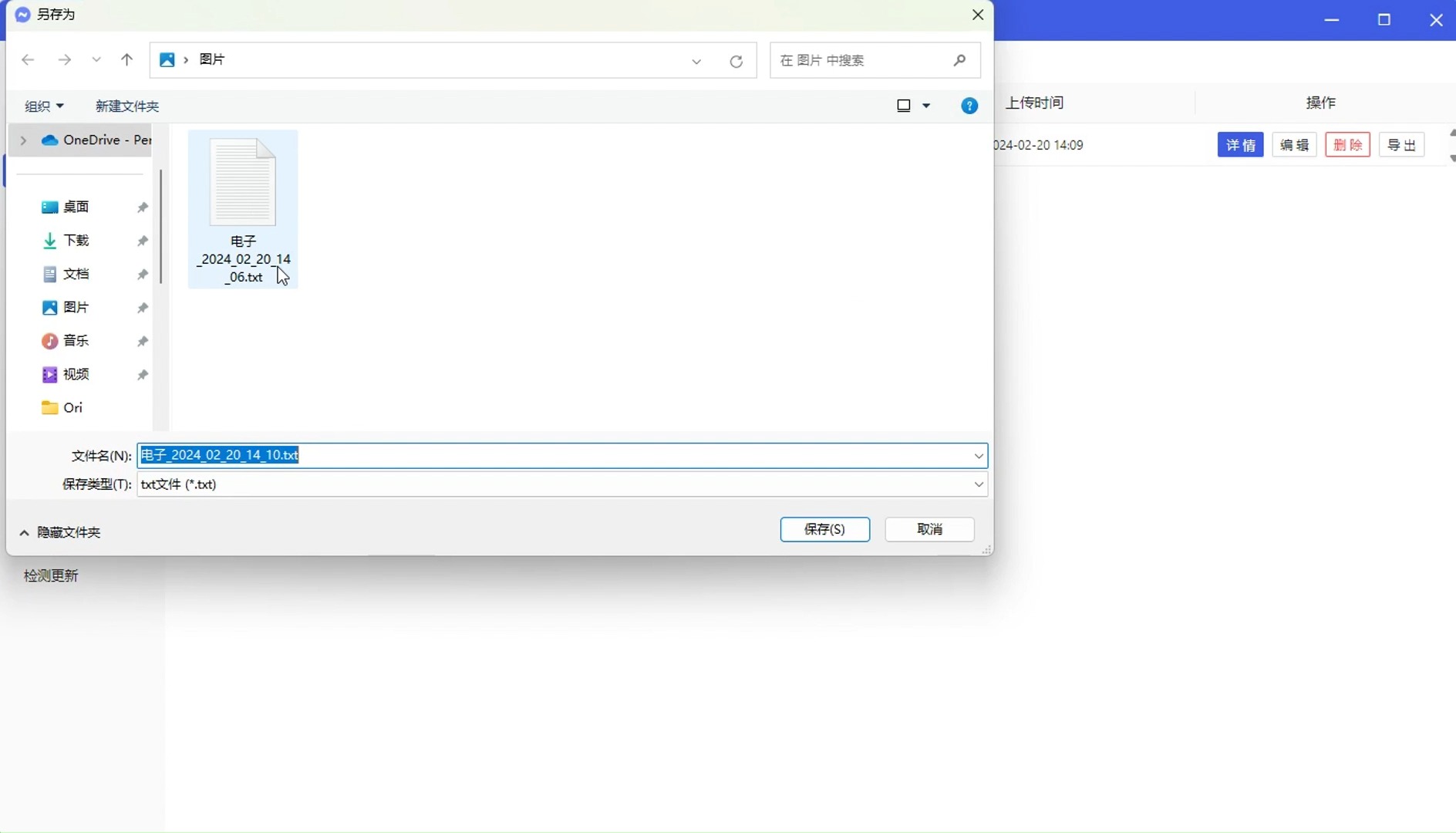The height and width of the screenshot is (833, 1456).
Task: Click 编辑 button in main window
Action: click(1294, 145)
